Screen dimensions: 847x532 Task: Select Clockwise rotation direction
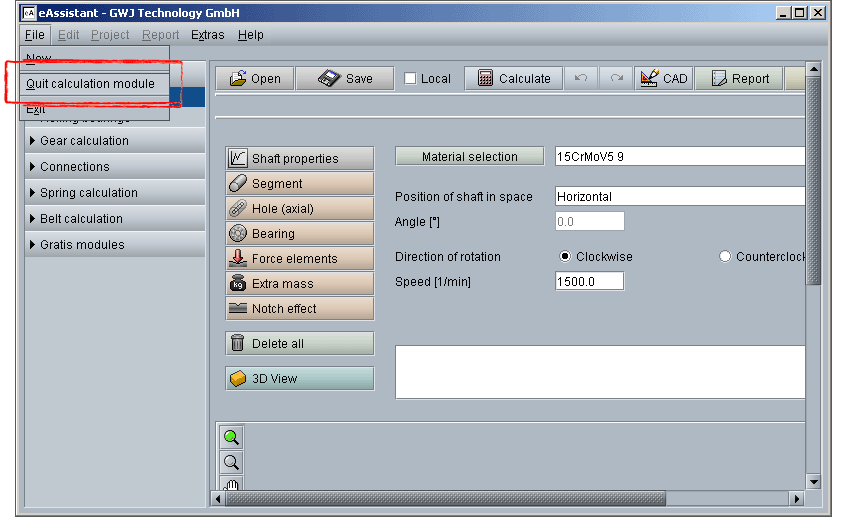click(x=565, y=257)
